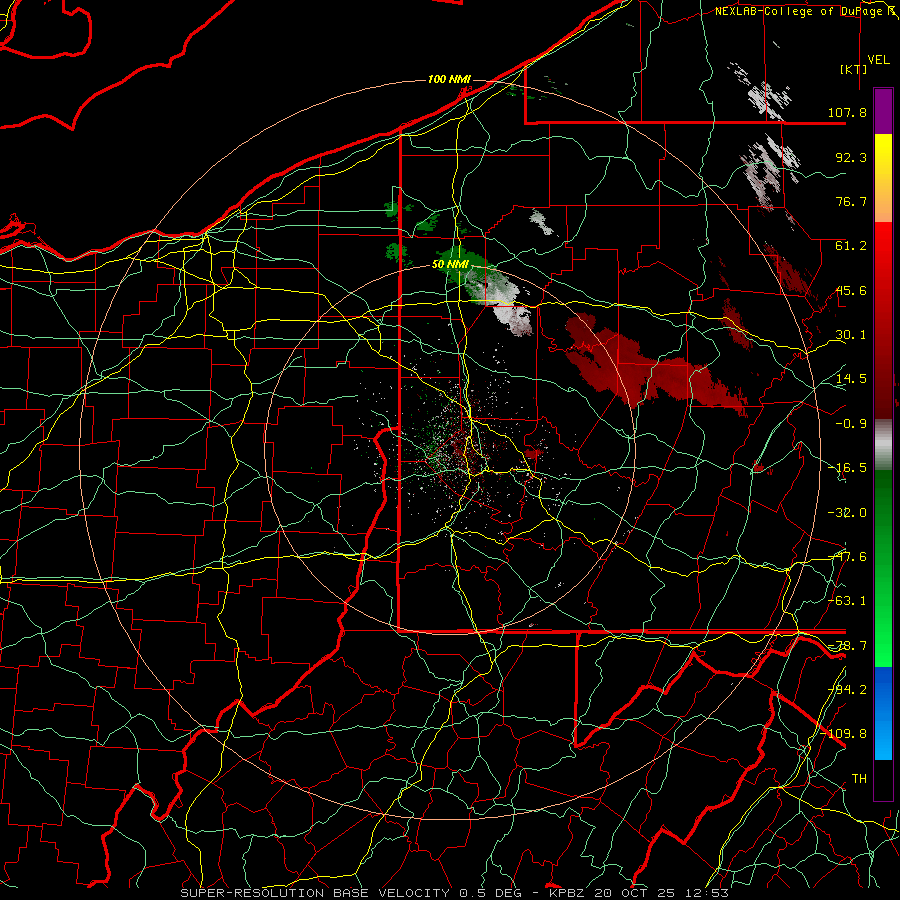Select the 92.3 value on velocity scale

[x=851, y=157]
